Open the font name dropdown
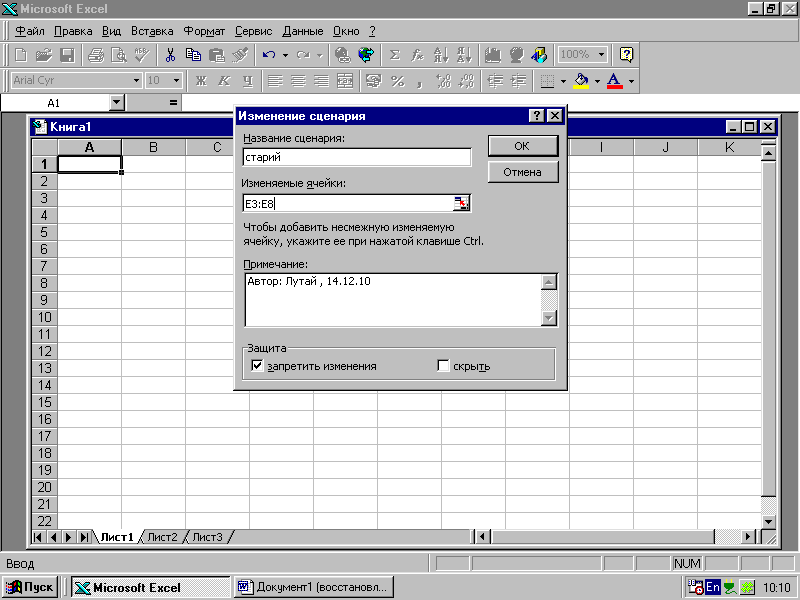This screenshot has height=600, width=800. tap(136, 81)
